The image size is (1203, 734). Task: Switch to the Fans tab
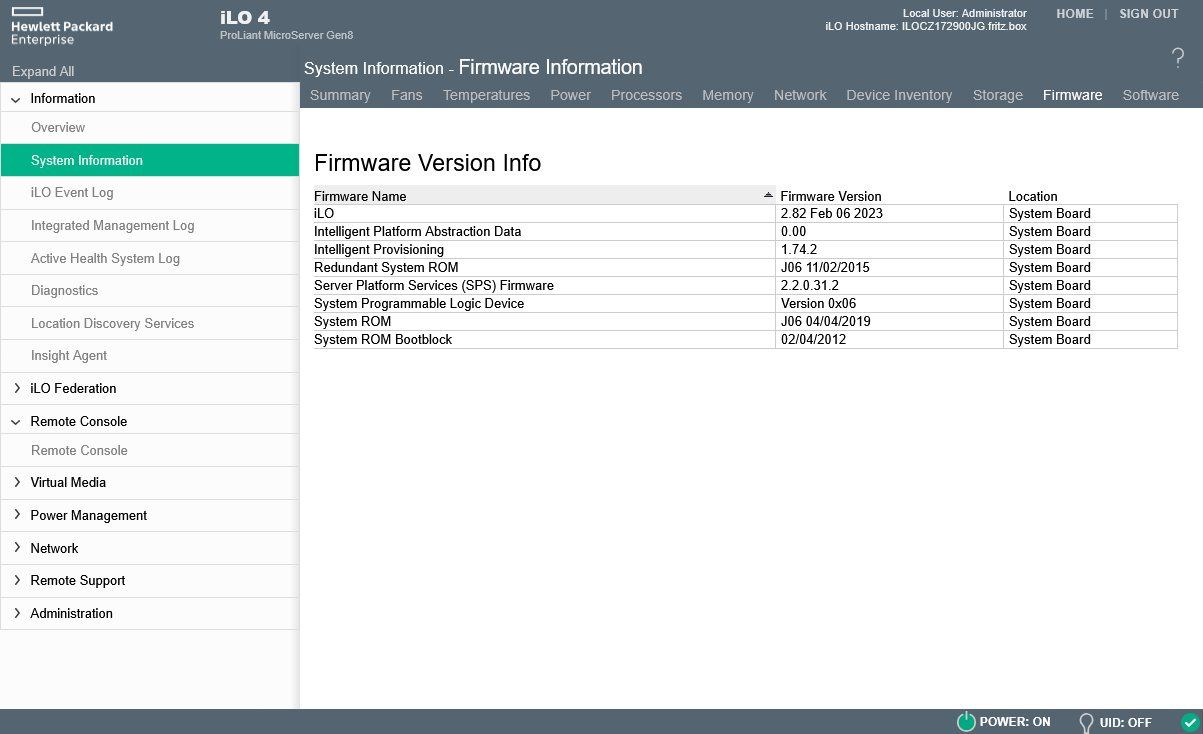coord(406,95)
